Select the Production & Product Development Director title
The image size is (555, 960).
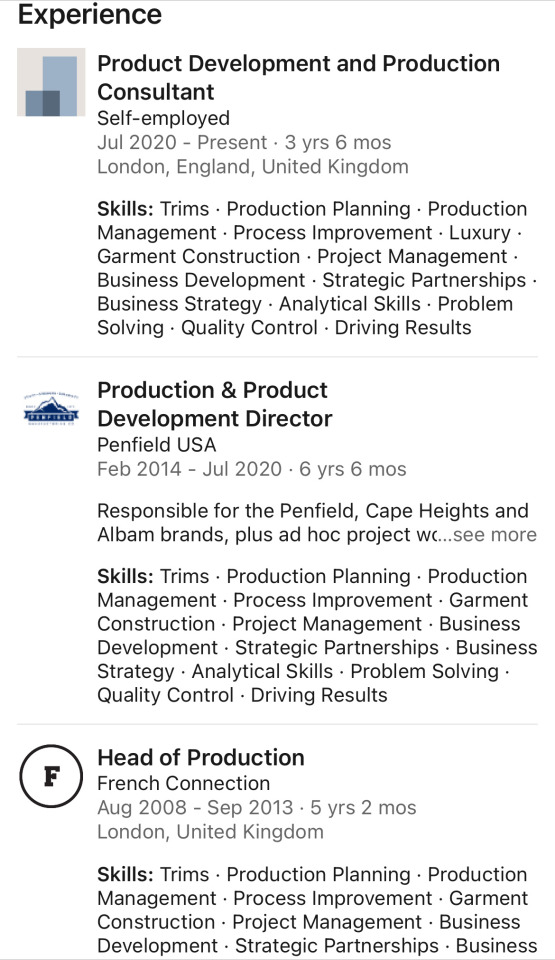pos(215,404)
